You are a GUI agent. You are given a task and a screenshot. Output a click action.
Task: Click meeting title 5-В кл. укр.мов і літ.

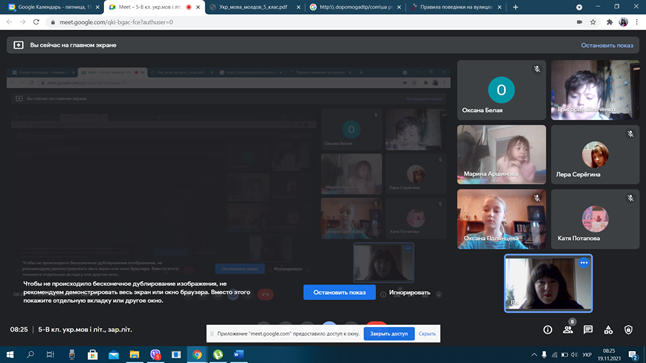85,330
